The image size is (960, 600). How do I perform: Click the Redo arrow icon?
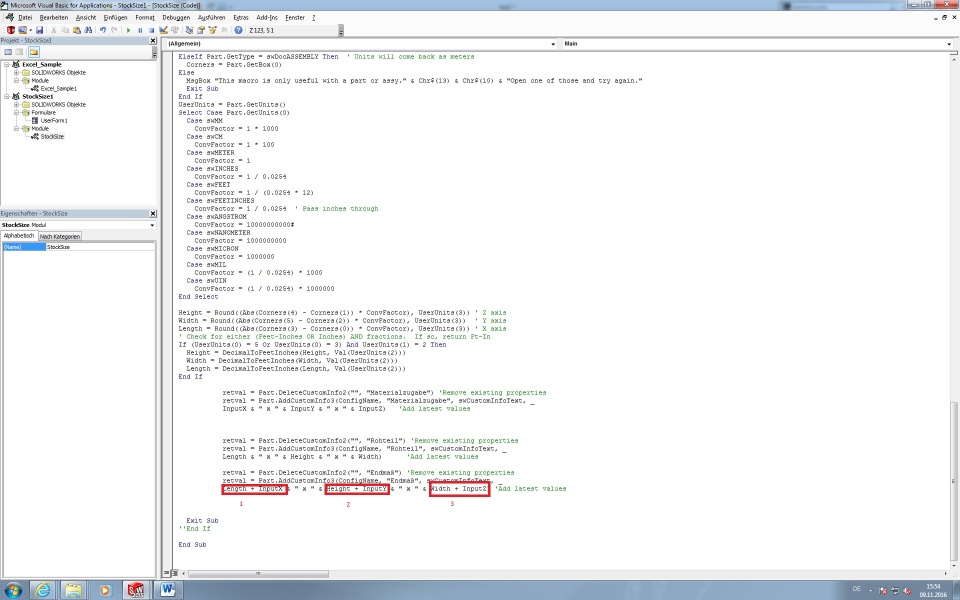(x=114, y=30)
